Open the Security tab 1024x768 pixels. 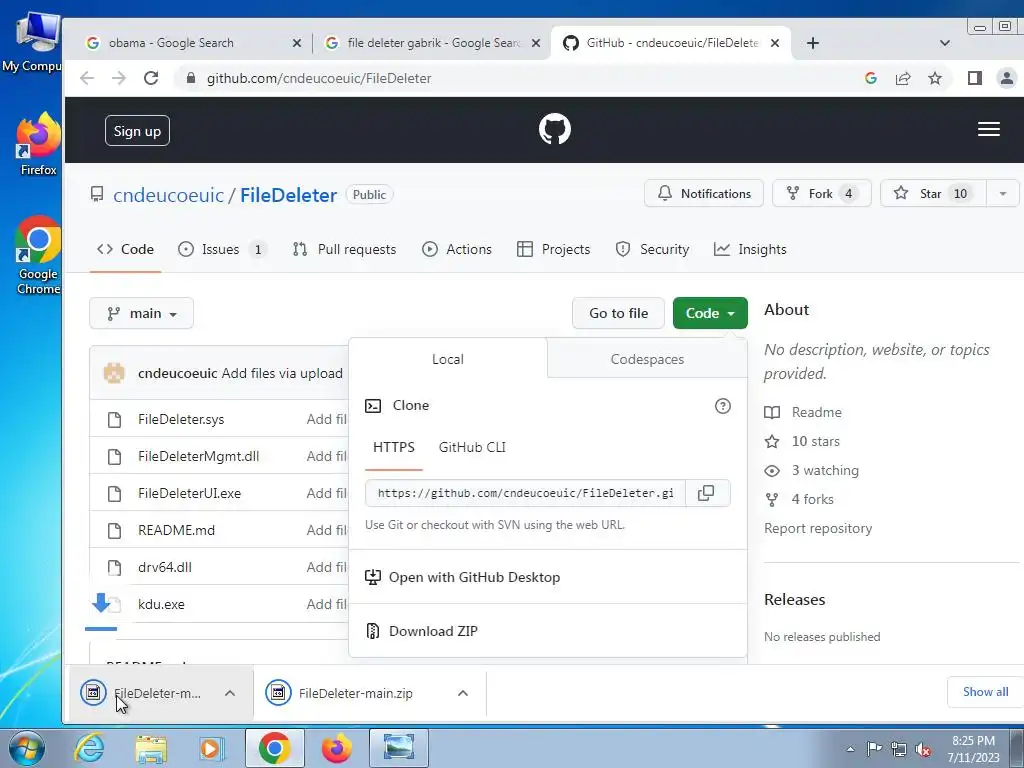[x=652, y=249]
